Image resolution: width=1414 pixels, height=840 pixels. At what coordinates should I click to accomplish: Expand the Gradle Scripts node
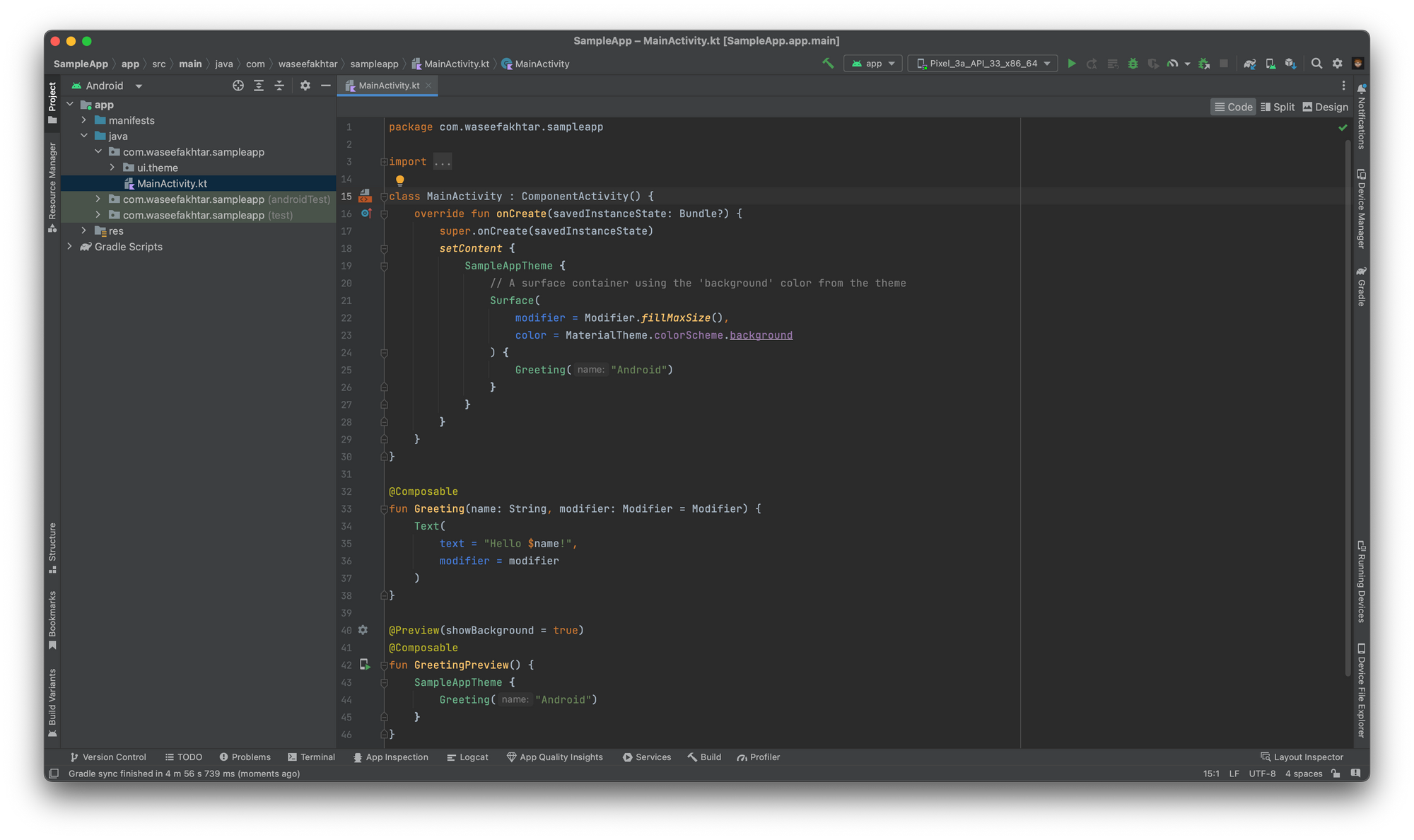[69, 247]
